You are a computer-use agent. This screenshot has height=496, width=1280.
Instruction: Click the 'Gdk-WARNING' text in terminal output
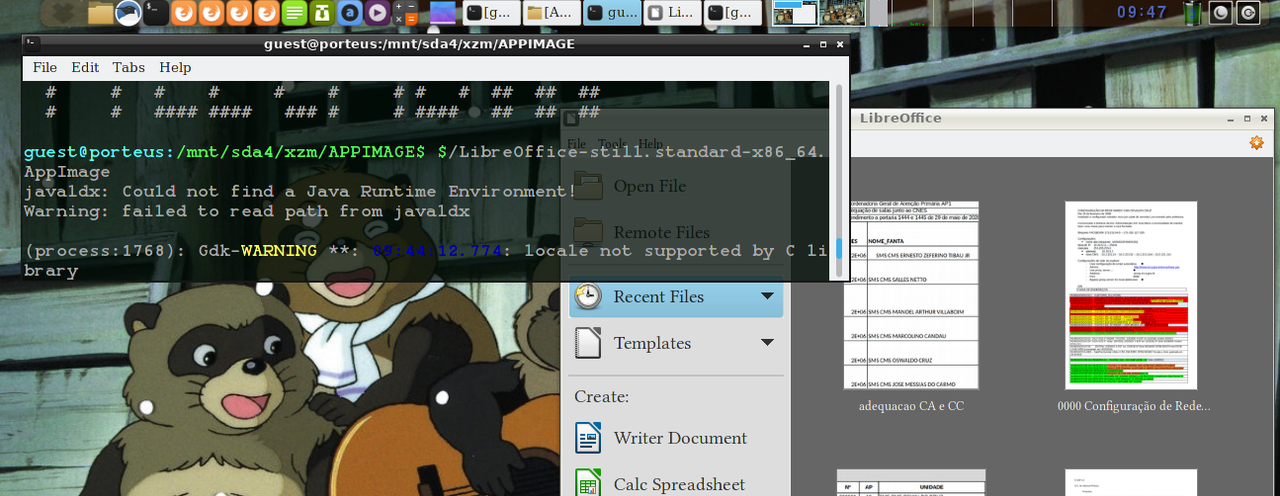[x=257, y=251]
